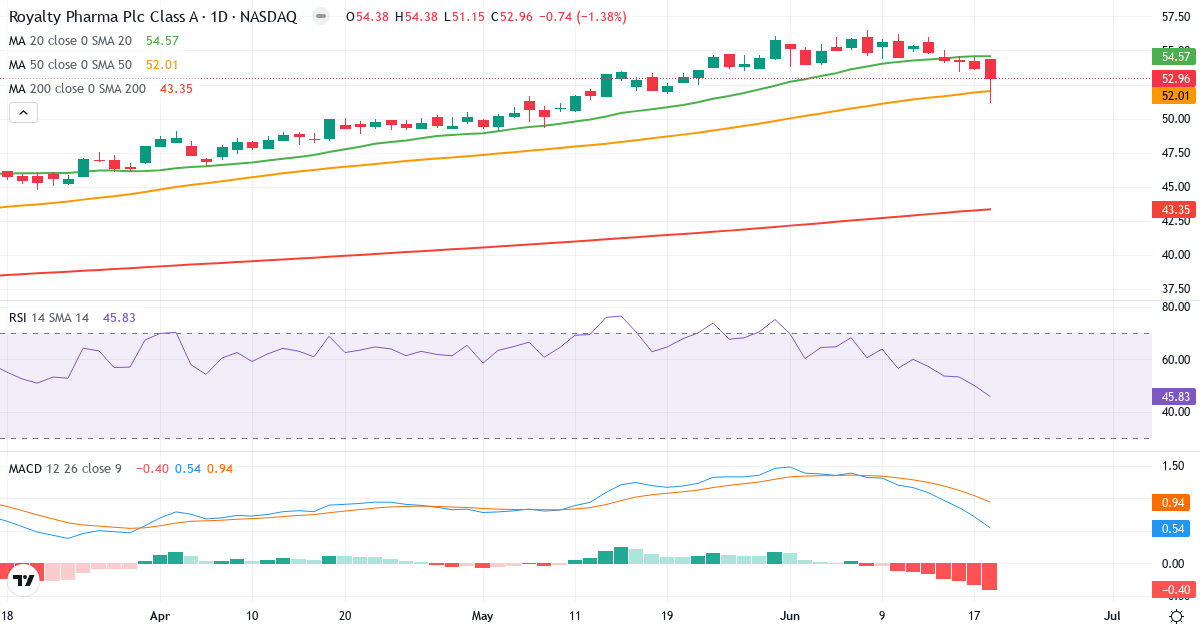Viewport: 1200px width, 630px height.
Task: Click the C52.96 close value in header
Action: pos(511,17)
